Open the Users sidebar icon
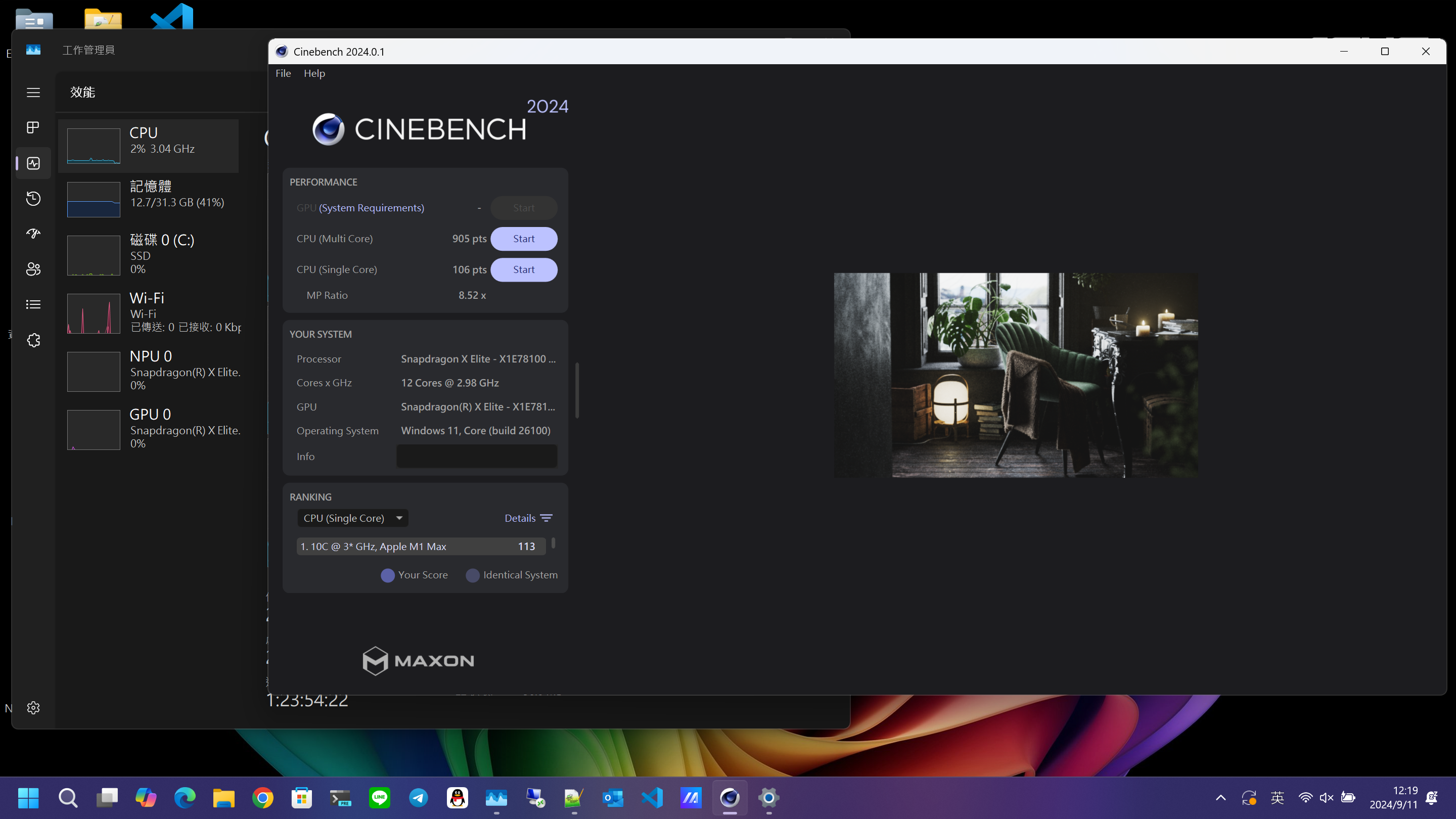Image resolution: width=1456 pixels, height=819 pixels. click(x=33, y=269)
